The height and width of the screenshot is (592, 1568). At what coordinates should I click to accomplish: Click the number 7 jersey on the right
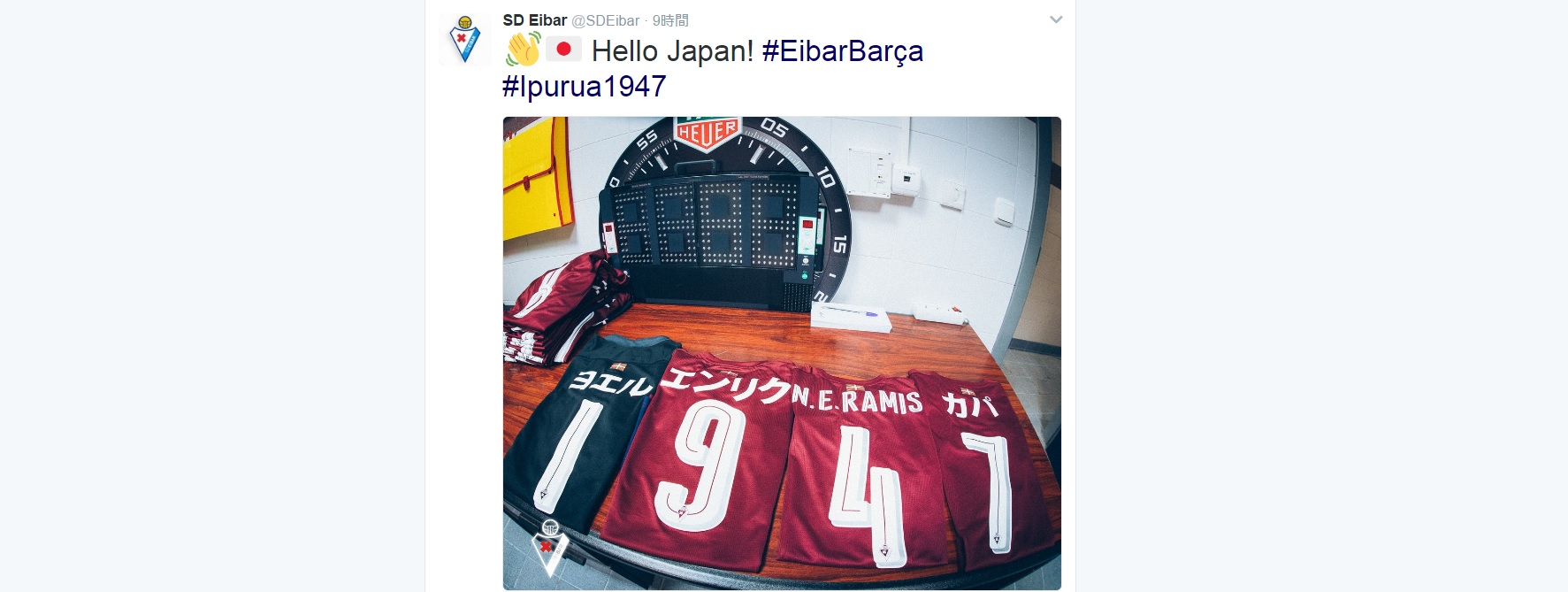tap(986, 465)
